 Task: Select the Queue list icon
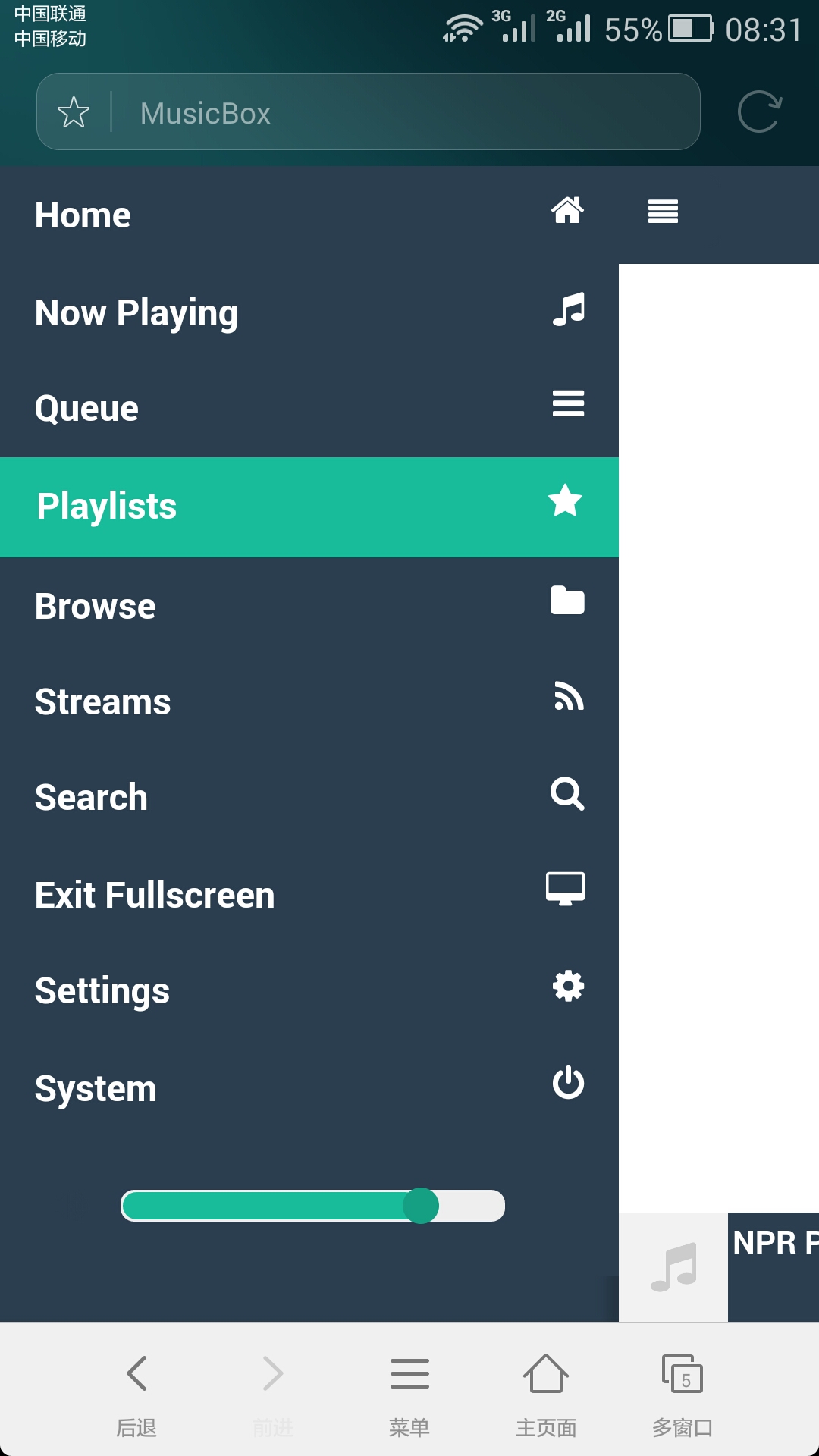point(568,403)
